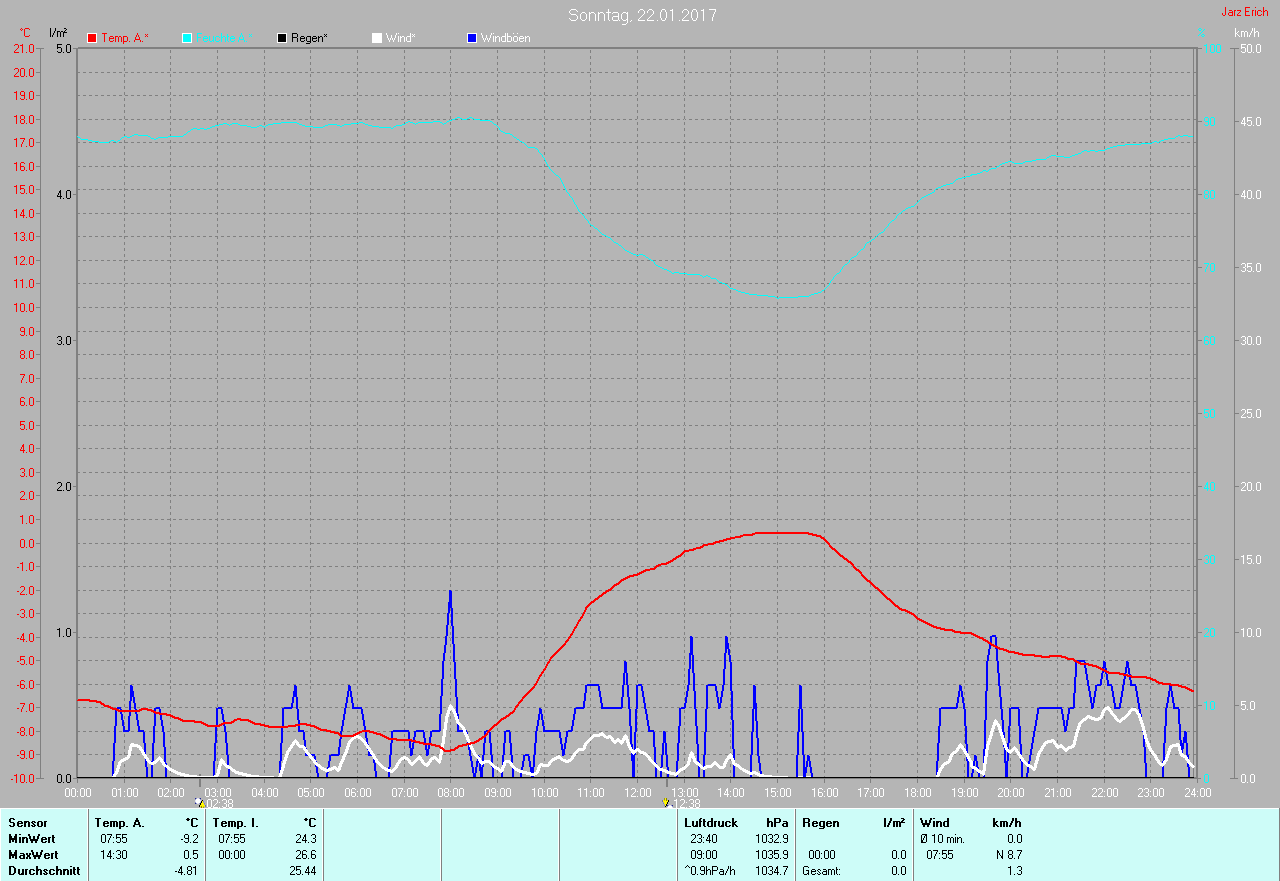
Task: Select the 'Sensor' header cell
Action: click(27, 823)
